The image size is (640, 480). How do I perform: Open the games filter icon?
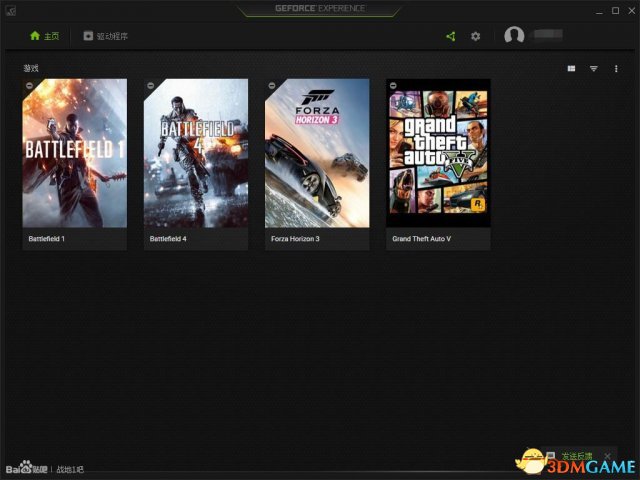[593, 69]
